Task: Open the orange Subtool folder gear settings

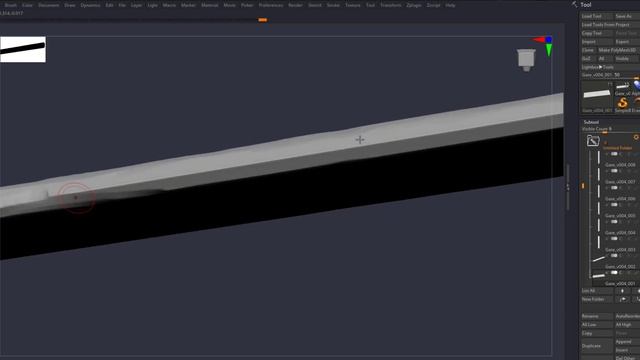Action: (x=636, y=138)
